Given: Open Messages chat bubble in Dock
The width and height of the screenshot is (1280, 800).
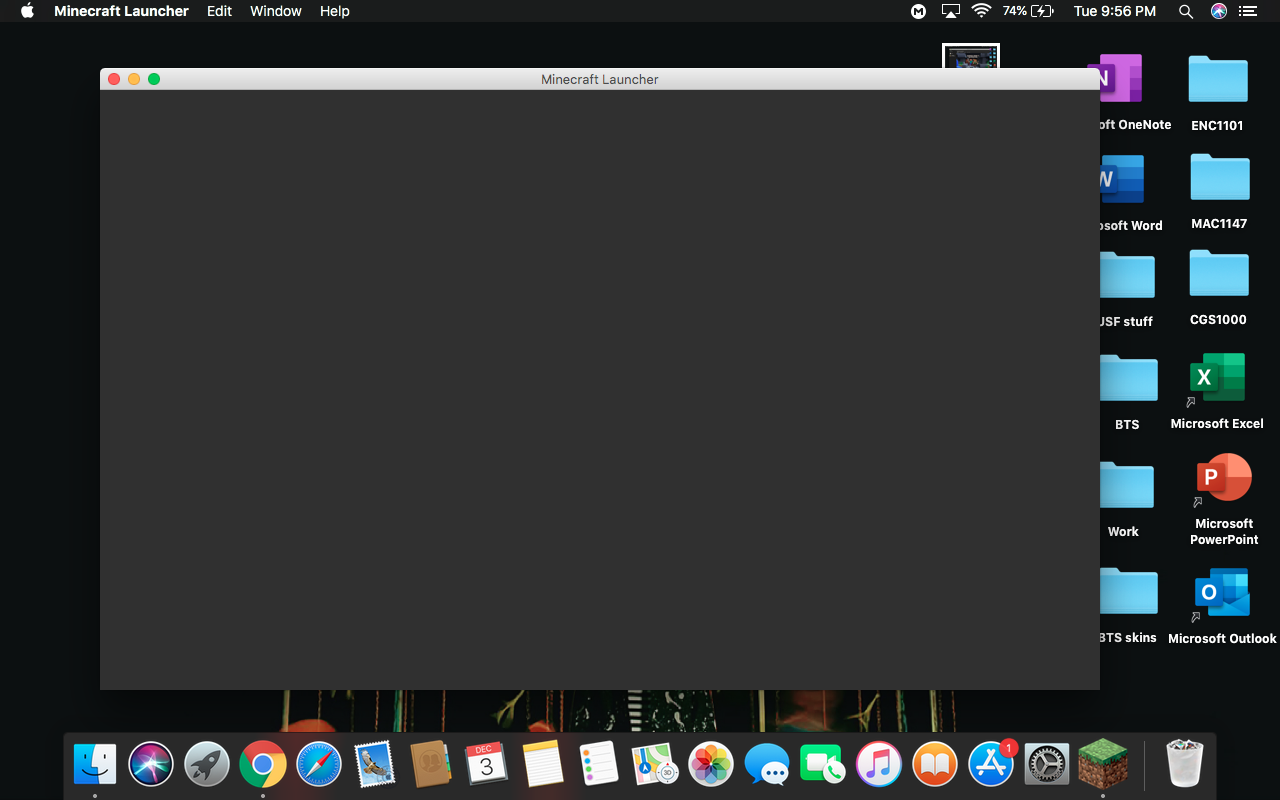Looking at the screenshot, I should tap(767, 765).
